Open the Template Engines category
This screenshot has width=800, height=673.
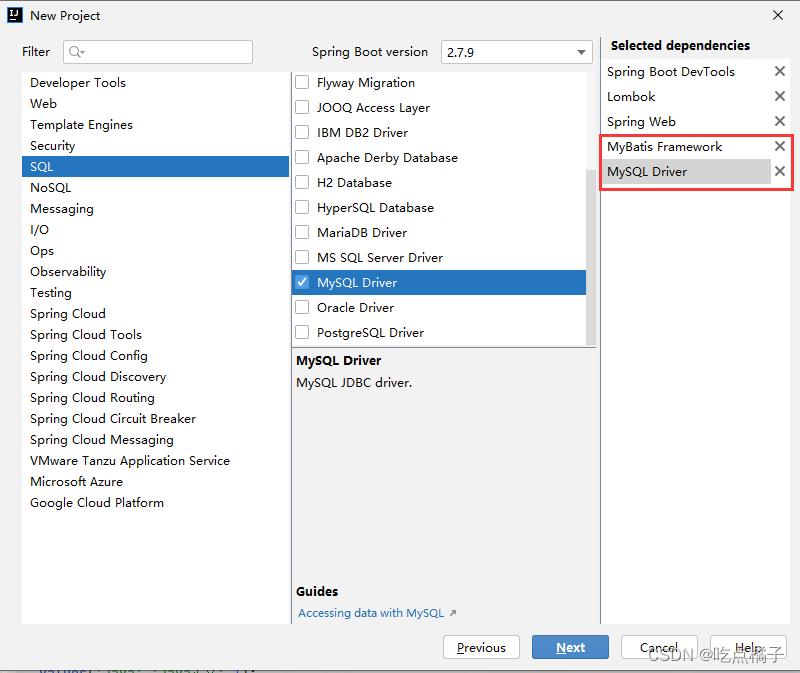coord(155,124)
